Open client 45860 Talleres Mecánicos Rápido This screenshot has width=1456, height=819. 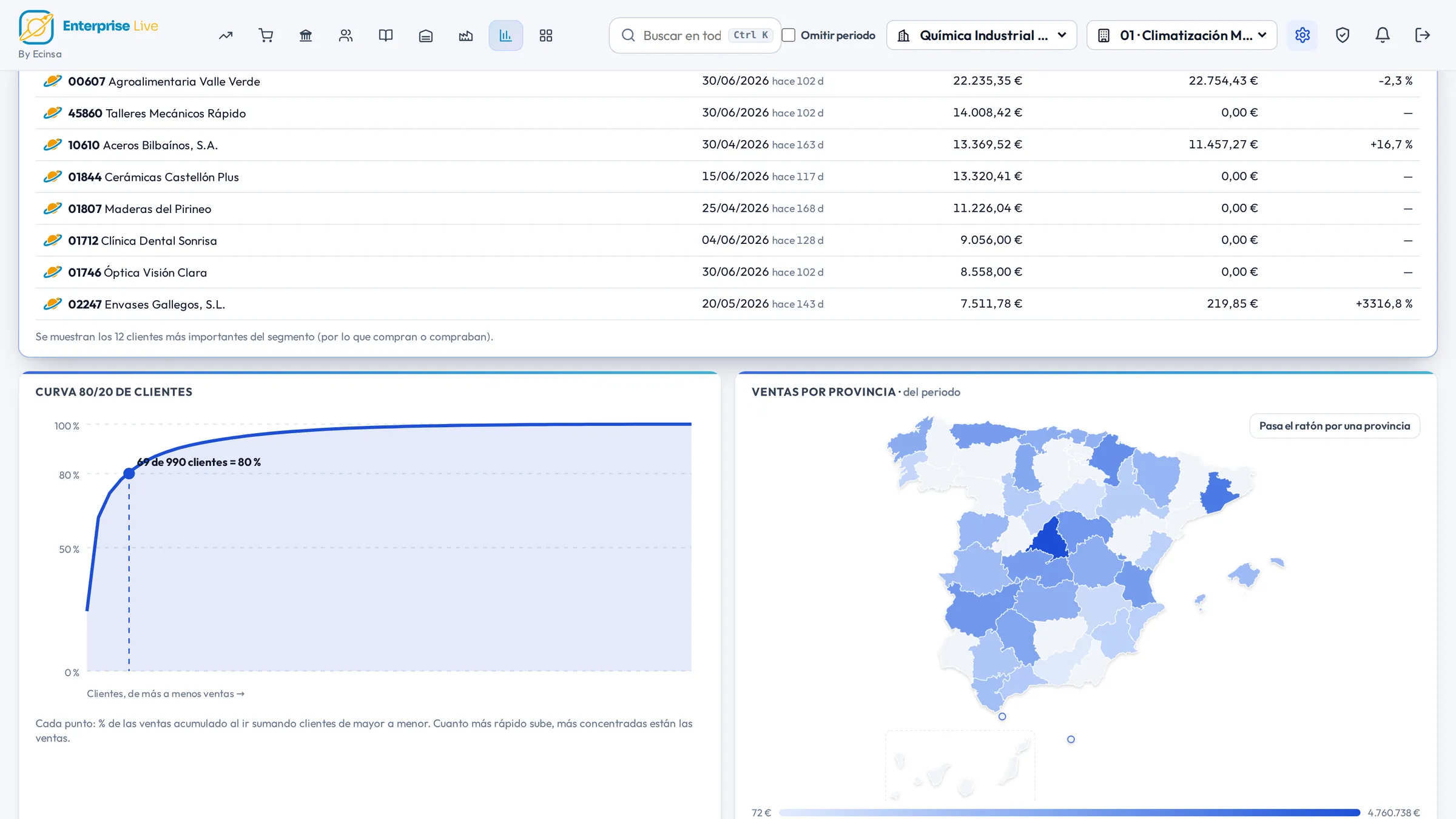[157, 113]
